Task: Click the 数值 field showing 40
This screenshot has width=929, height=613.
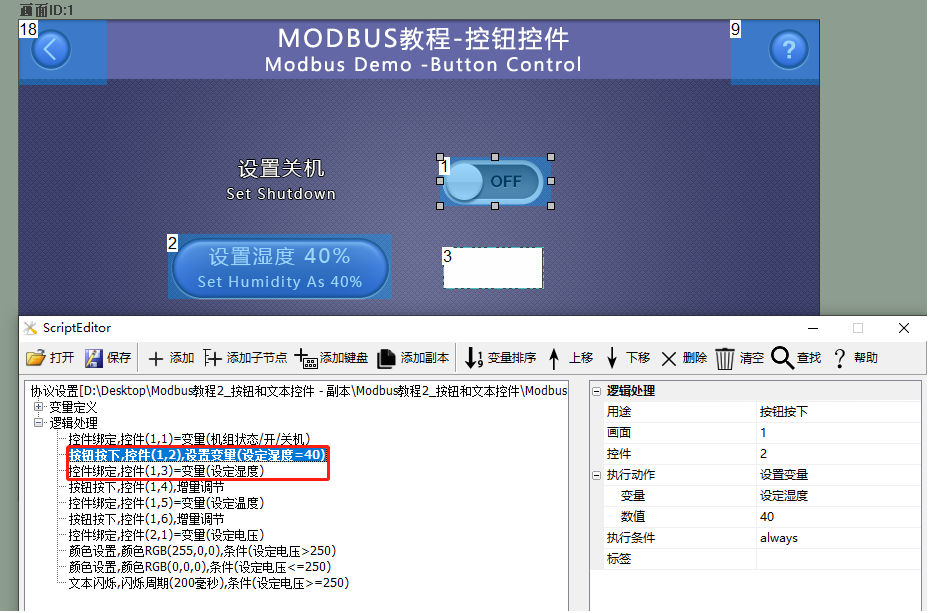Action: (x=838, y=517)
